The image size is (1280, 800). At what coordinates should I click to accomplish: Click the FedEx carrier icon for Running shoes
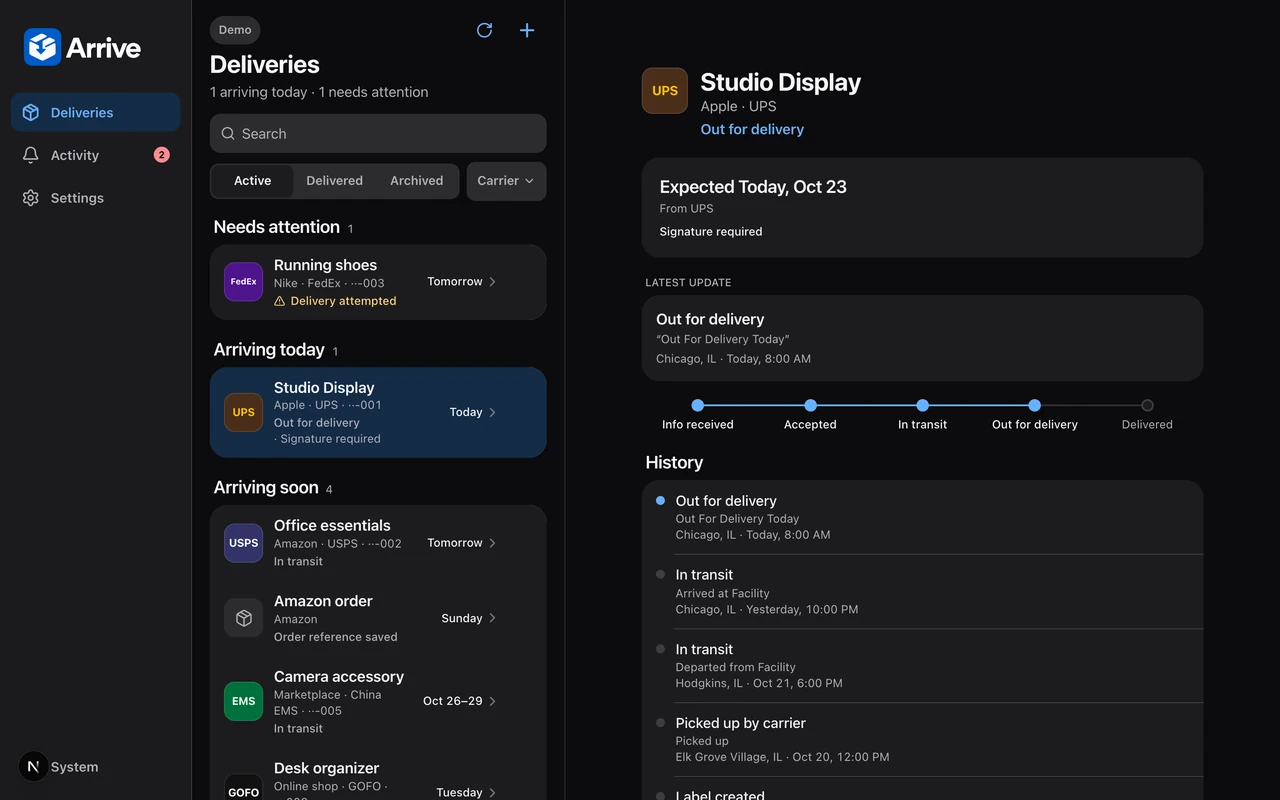click(243, 282)
